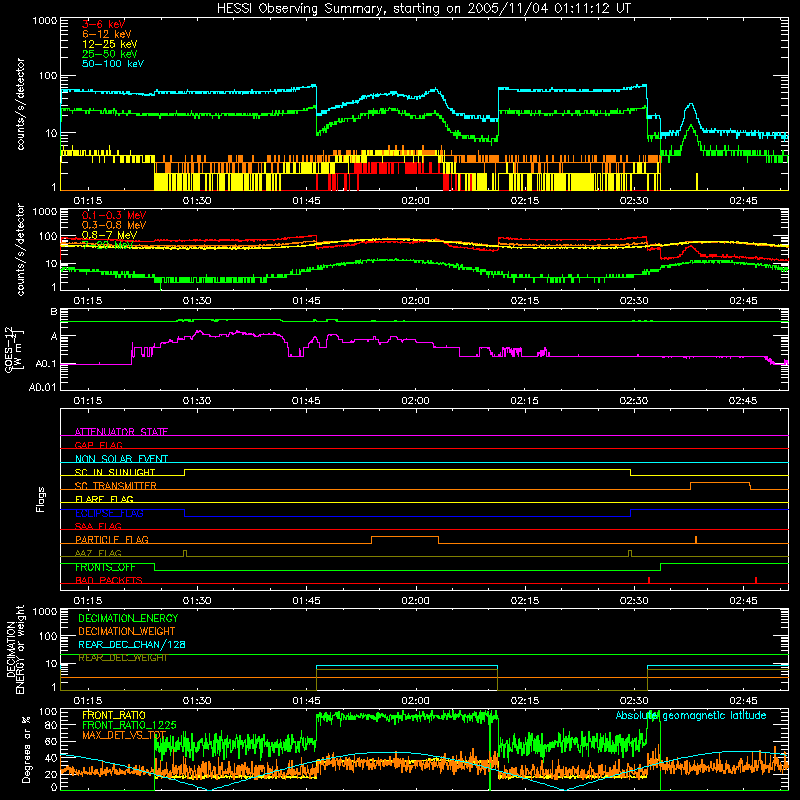Click the yellow 12-25 keV legend entry
The image size is (800, 800).
click(x=110, y=44)
